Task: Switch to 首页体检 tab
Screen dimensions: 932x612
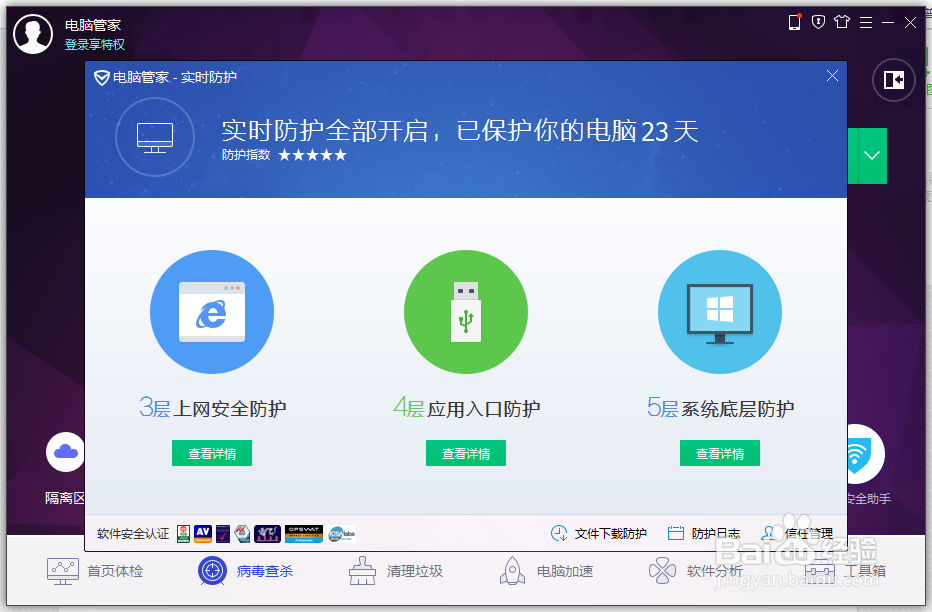Action: (95, 571)
